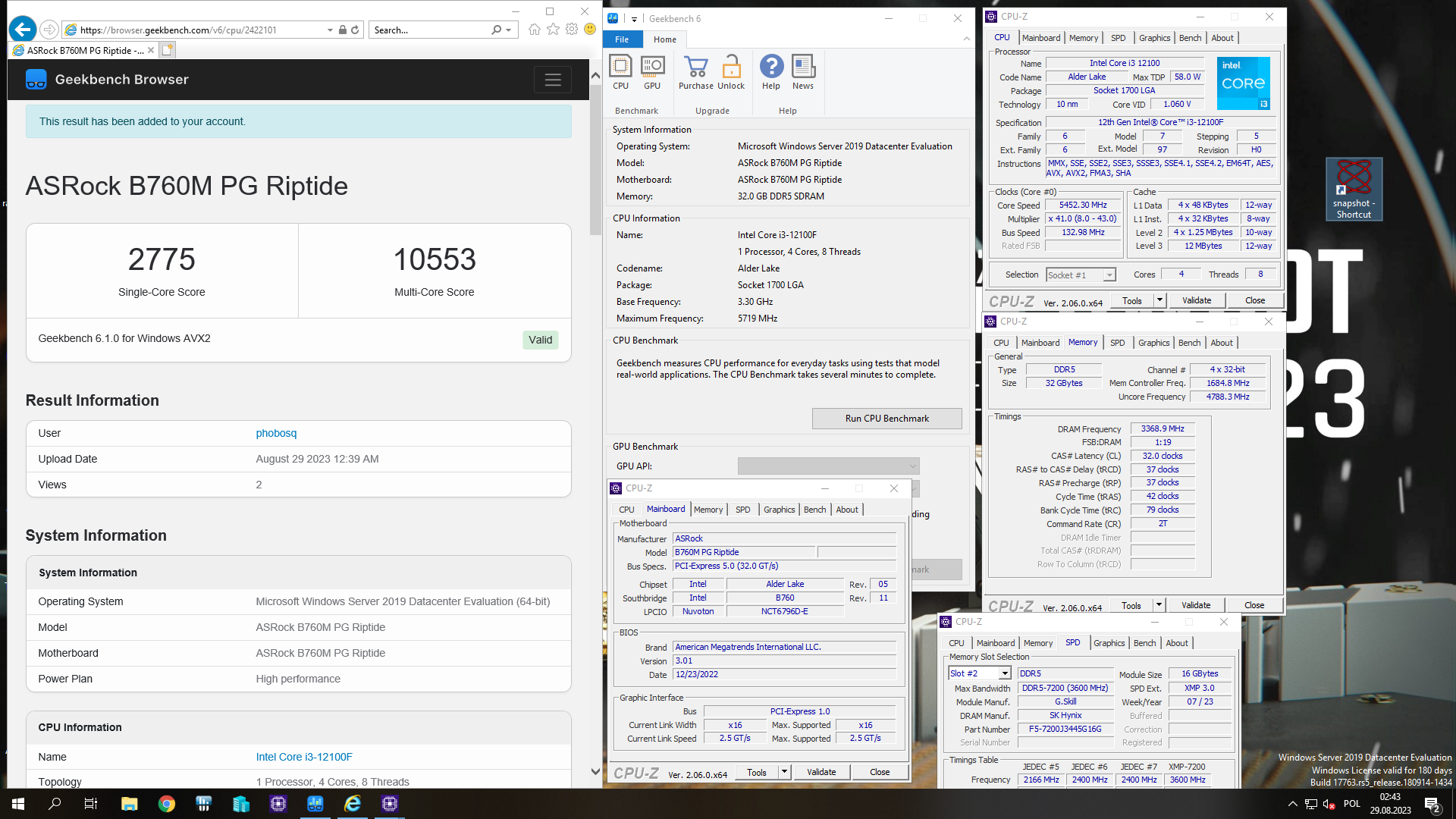Open taskbar search magnifier
Viewport: 1456px width, 819px height.
pos(55,804)
